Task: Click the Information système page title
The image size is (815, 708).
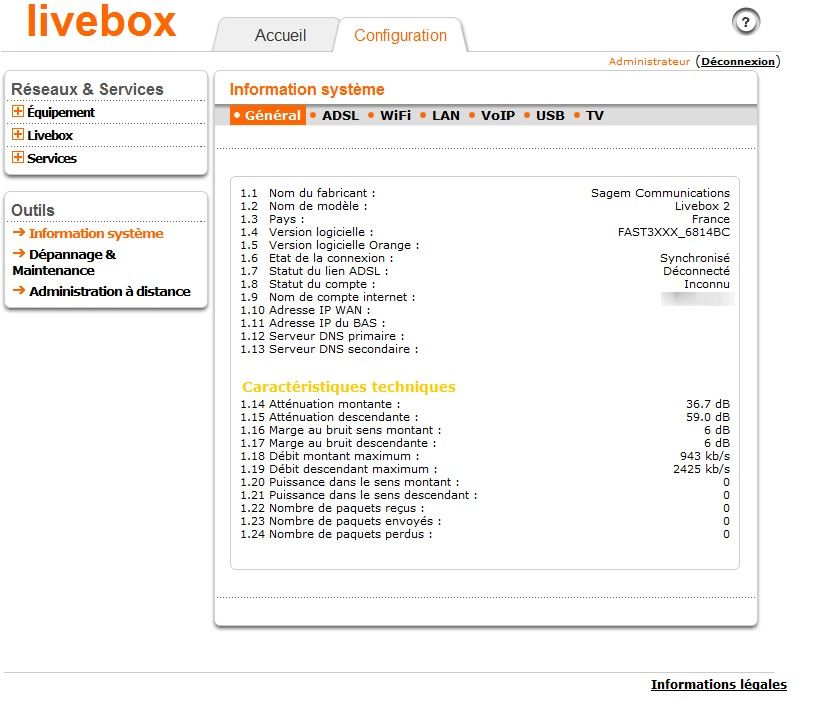Action: pyautogui.click(x=307, y=89)
